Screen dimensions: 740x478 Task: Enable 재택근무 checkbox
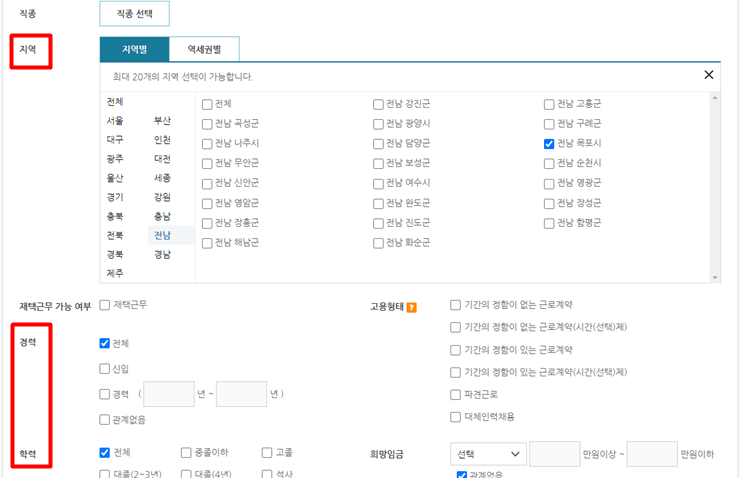pyautogui.click(x=104, y=305)
